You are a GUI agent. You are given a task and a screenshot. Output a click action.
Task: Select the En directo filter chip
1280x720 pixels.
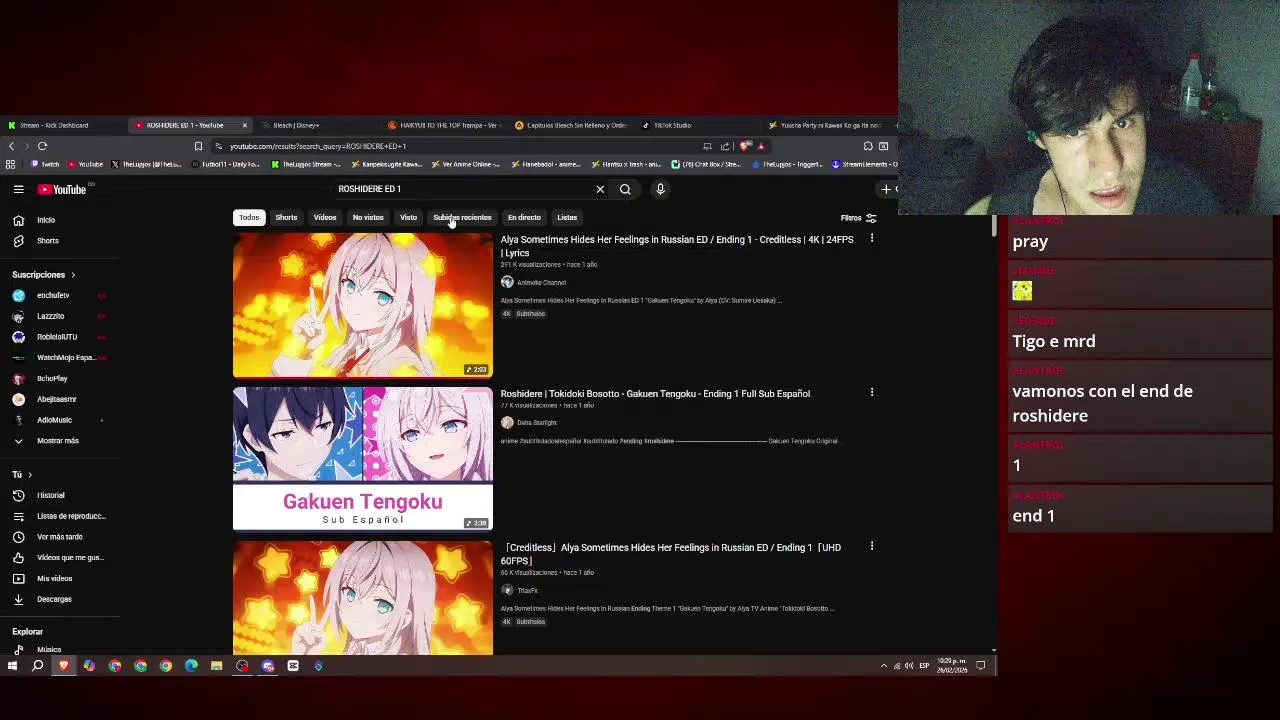coord(524,217)
